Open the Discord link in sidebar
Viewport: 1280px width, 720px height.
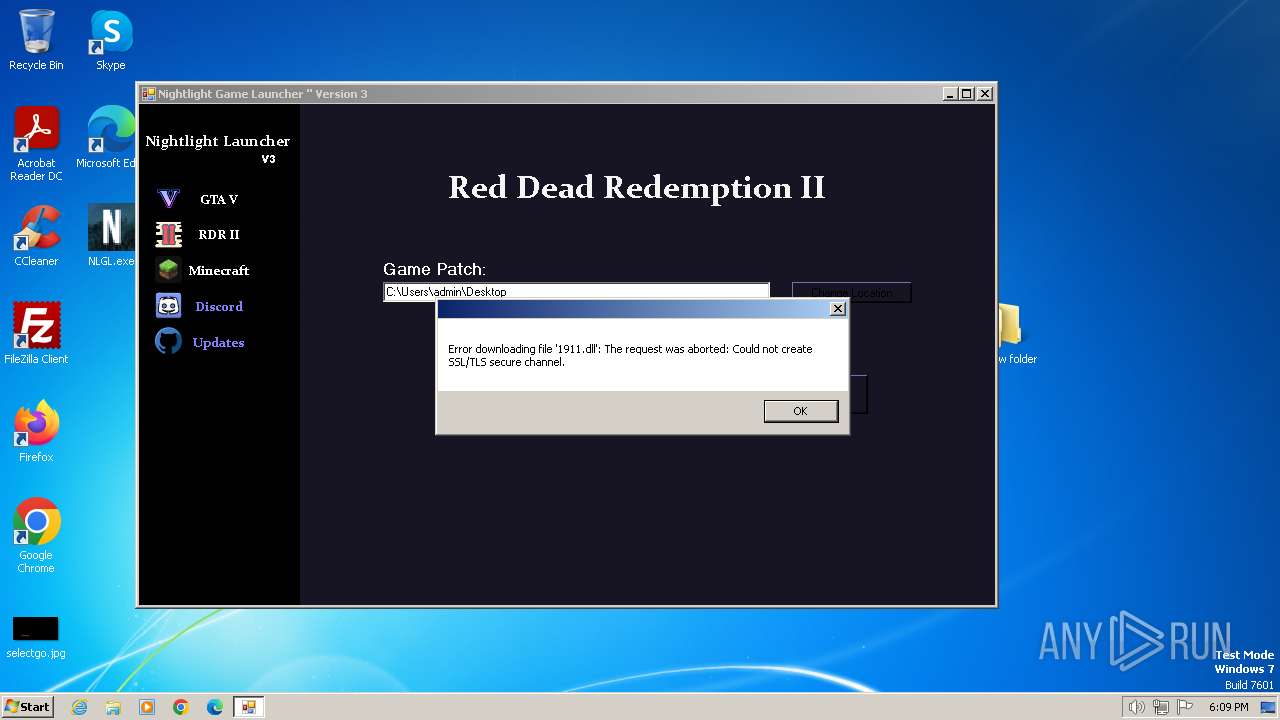pos(219,307)
